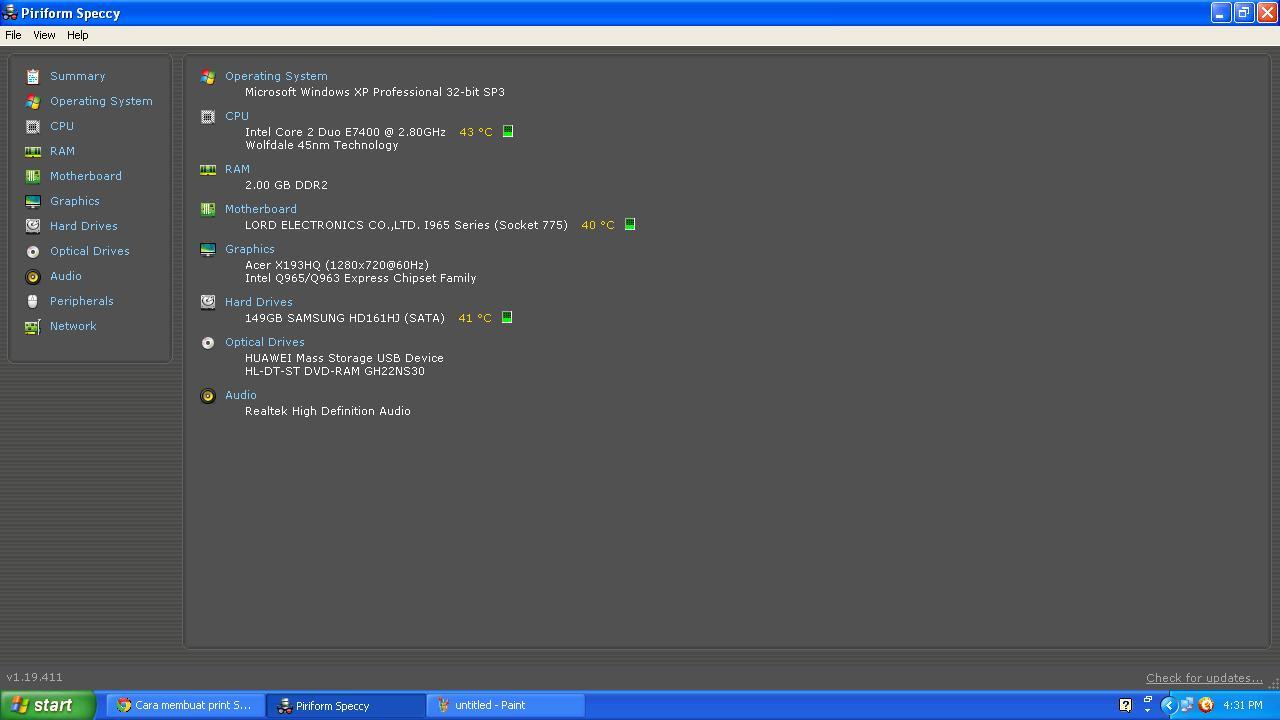Click the Windows flag icon in summary pane
The image size is (1280, 720).
pyautogui.click(x=208, y=76)
